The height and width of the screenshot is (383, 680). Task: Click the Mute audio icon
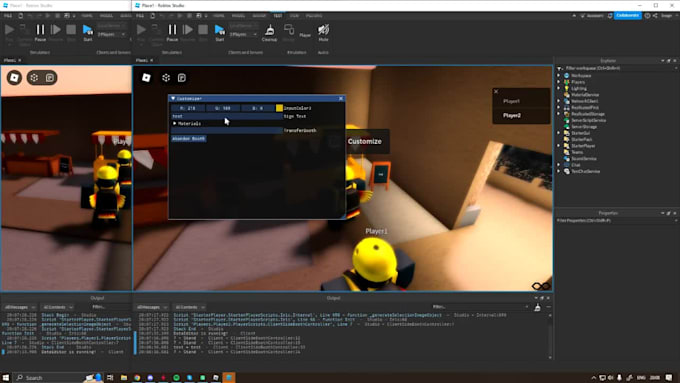tap(323, 33)
